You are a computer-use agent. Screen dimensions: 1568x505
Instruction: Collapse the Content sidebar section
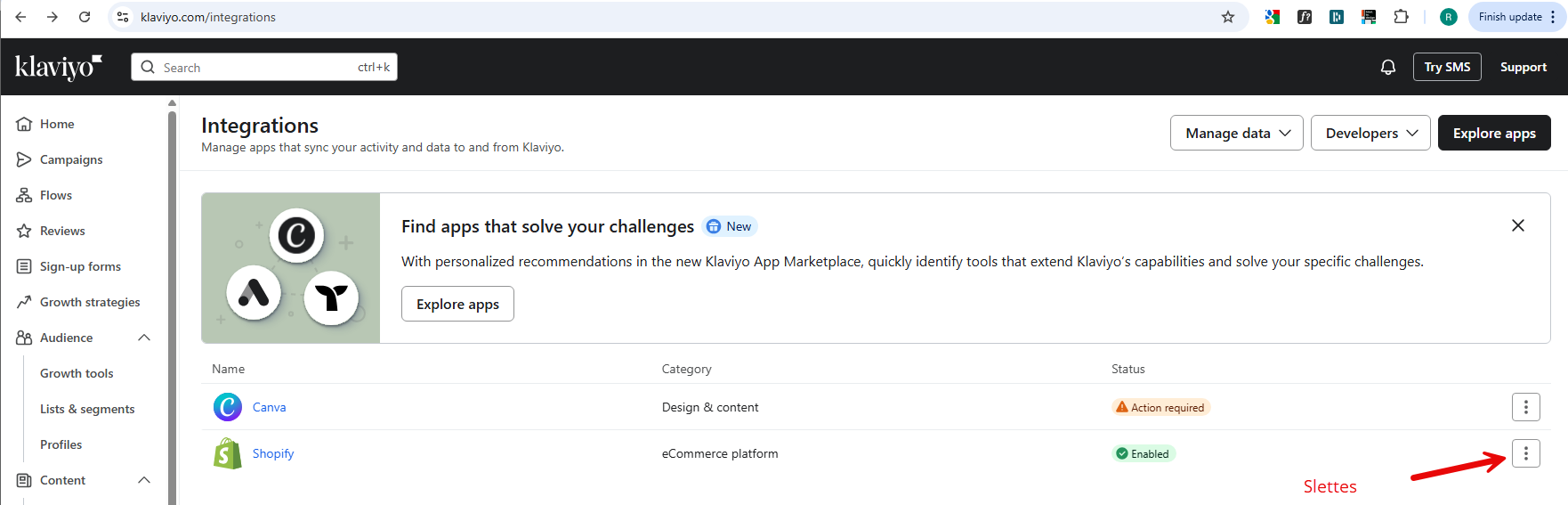click(144, 480)
